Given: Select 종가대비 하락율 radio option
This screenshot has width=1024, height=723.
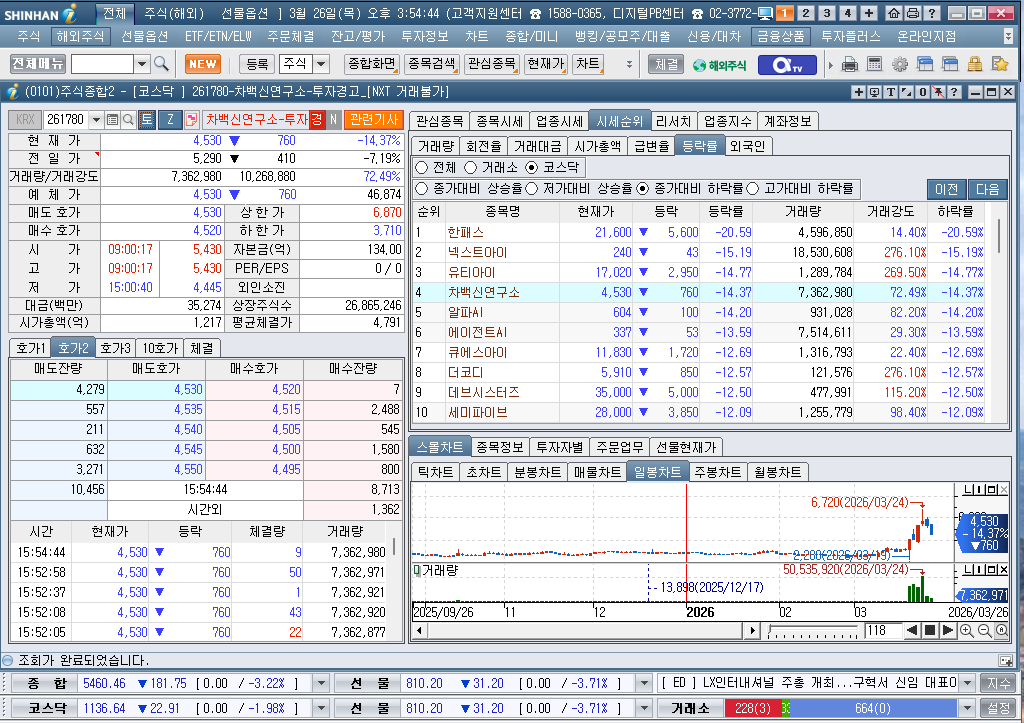Looking at the screenshot, I should click(643, 189).
